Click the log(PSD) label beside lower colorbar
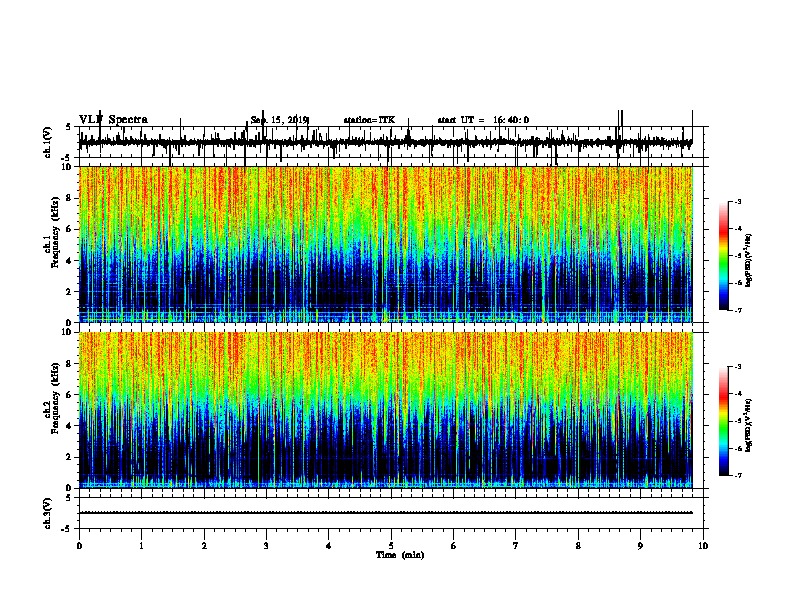Viewport: 792px width, 612px height. (748, 425)
